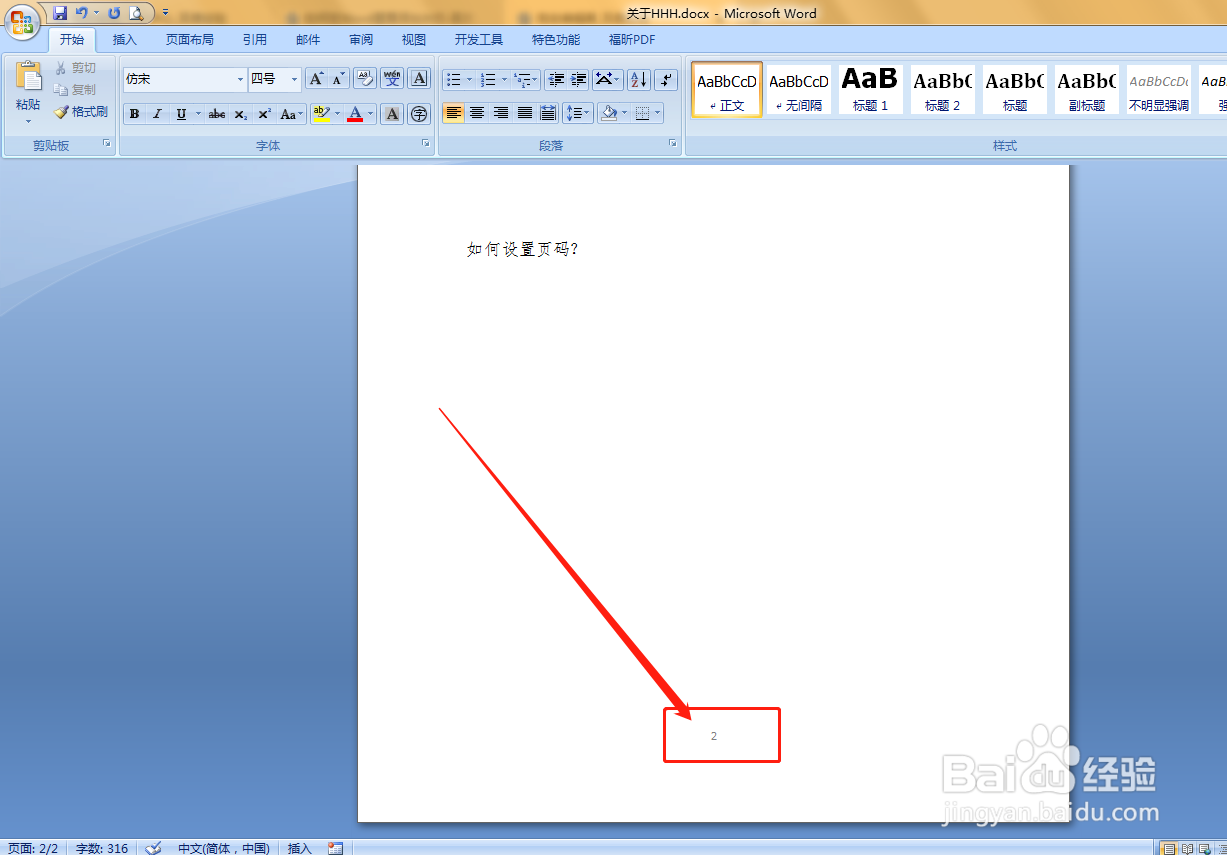This screenshot has width=1227, height=855.
Task: Open the borders dropdown
Action: (x=657, y=113)
